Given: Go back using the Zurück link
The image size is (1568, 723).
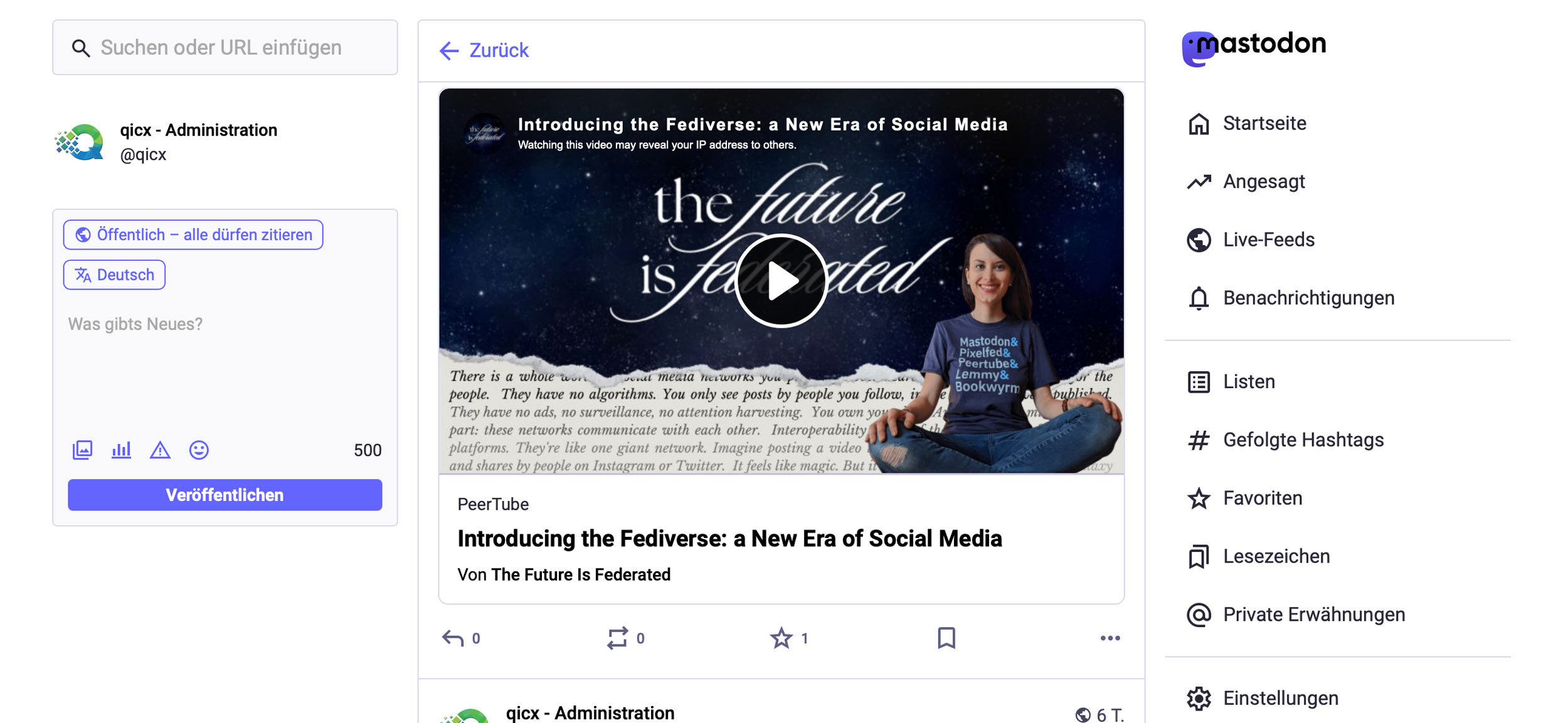Looking at the screenshot, I should point(484,50).
